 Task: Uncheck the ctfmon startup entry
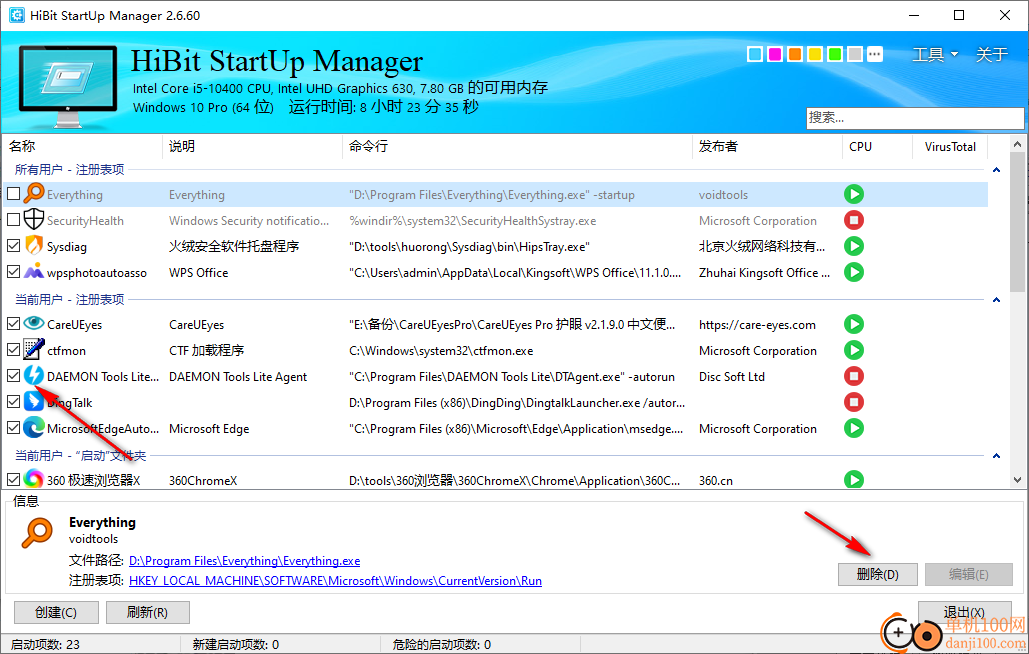[13, 350]
